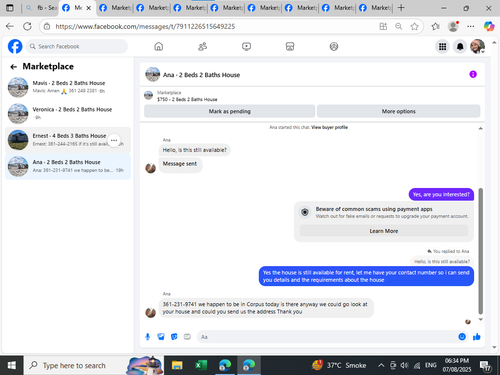Attach a photo file icon

tap(161, 337)
